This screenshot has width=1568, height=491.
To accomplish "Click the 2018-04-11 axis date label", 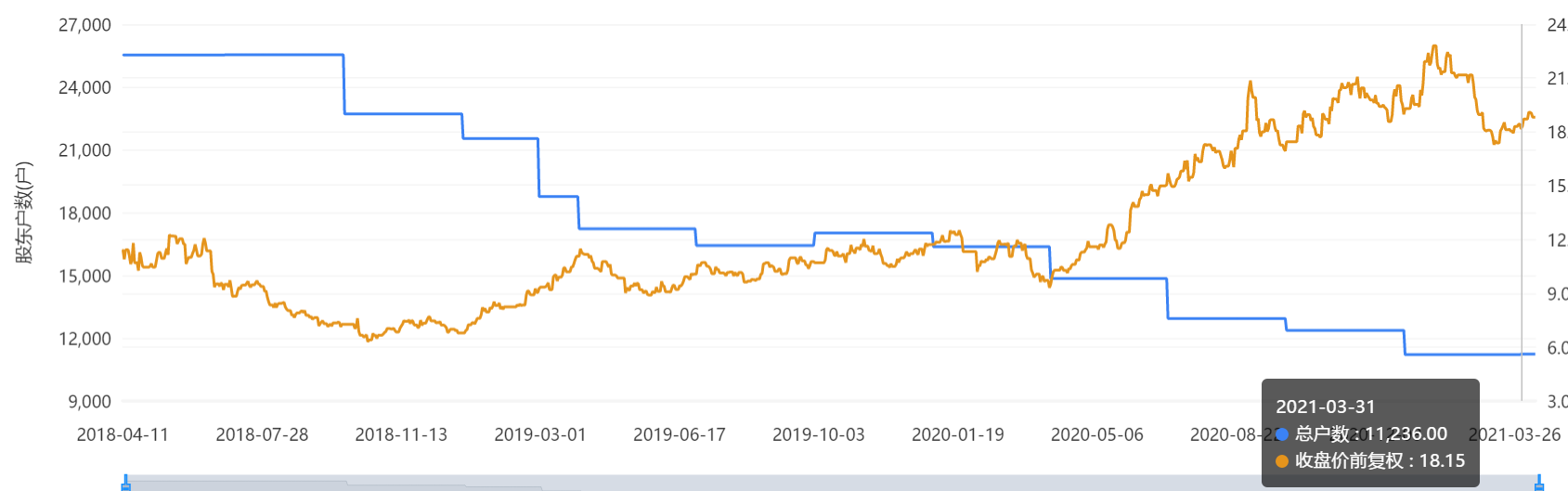I will pos(123,434).
